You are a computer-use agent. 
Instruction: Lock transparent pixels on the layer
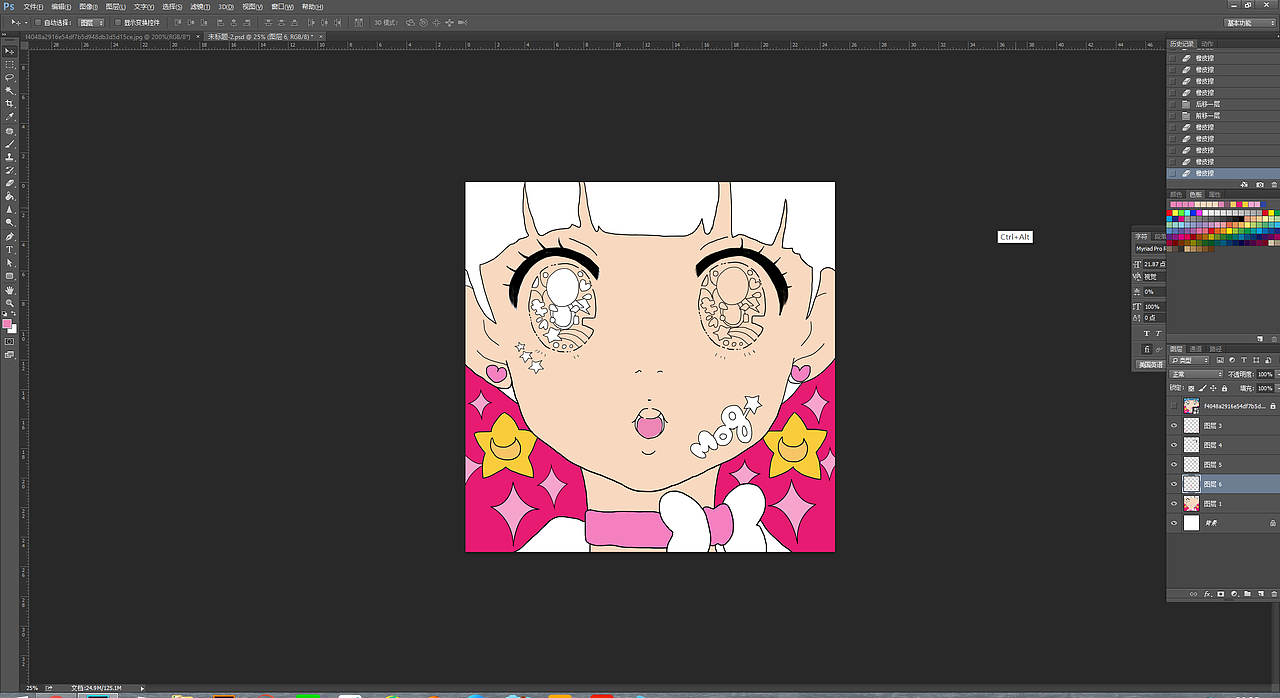[1191, 388]
